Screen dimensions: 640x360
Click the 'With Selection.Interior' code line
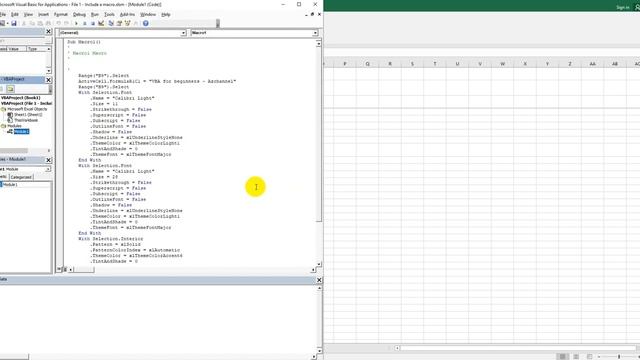[x=111, y=239]
